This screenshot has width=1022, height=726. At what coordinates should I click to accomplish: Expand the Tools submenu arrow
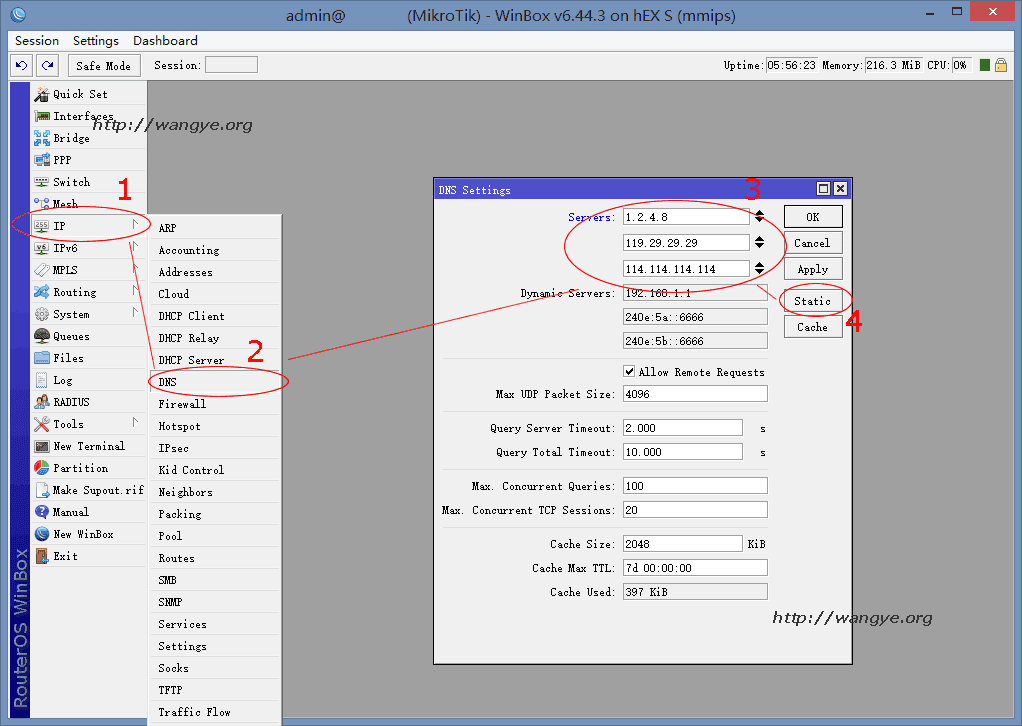(135, 423)
